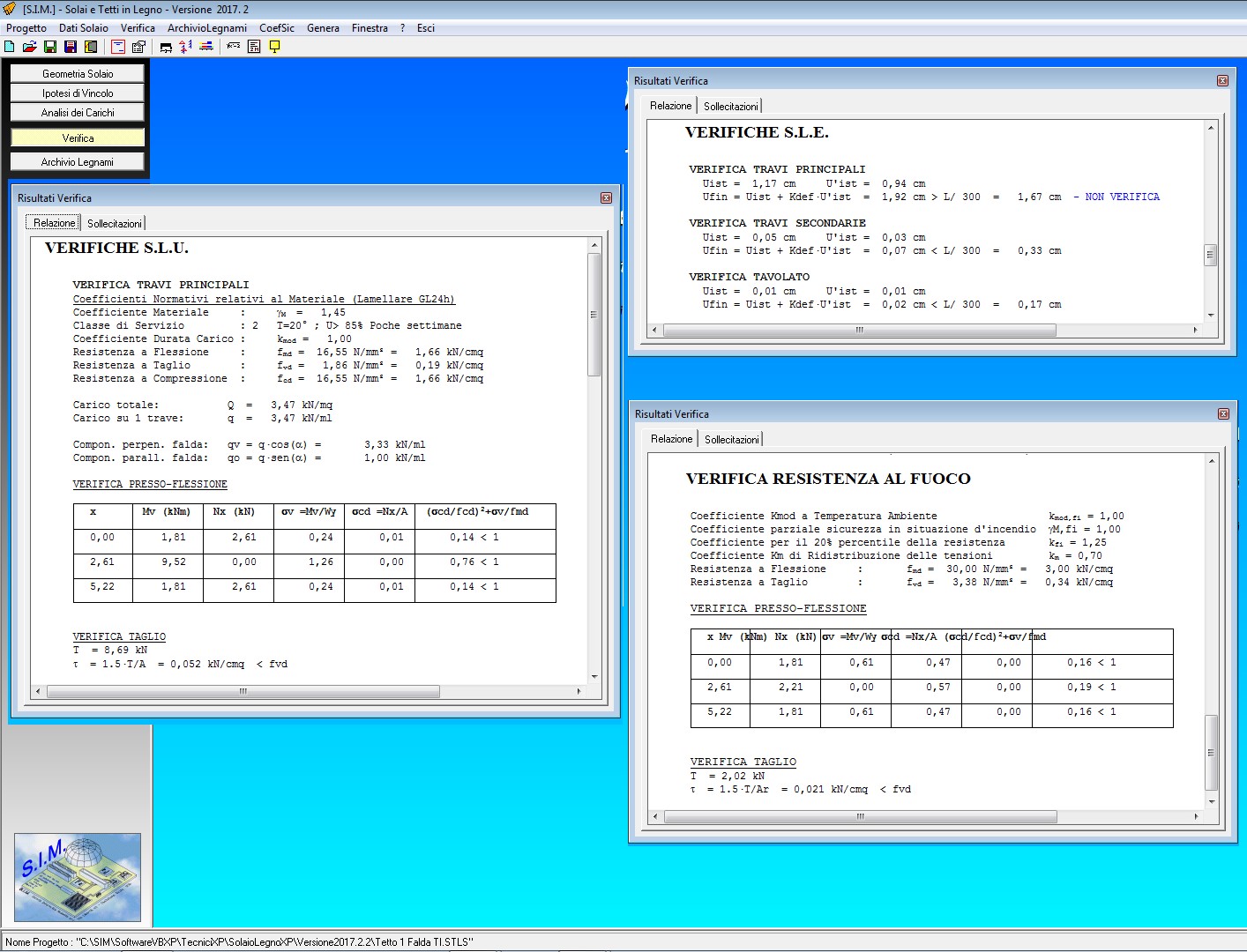Click right scroll arrow in S.L.U. window

click(x=579, y=692)
